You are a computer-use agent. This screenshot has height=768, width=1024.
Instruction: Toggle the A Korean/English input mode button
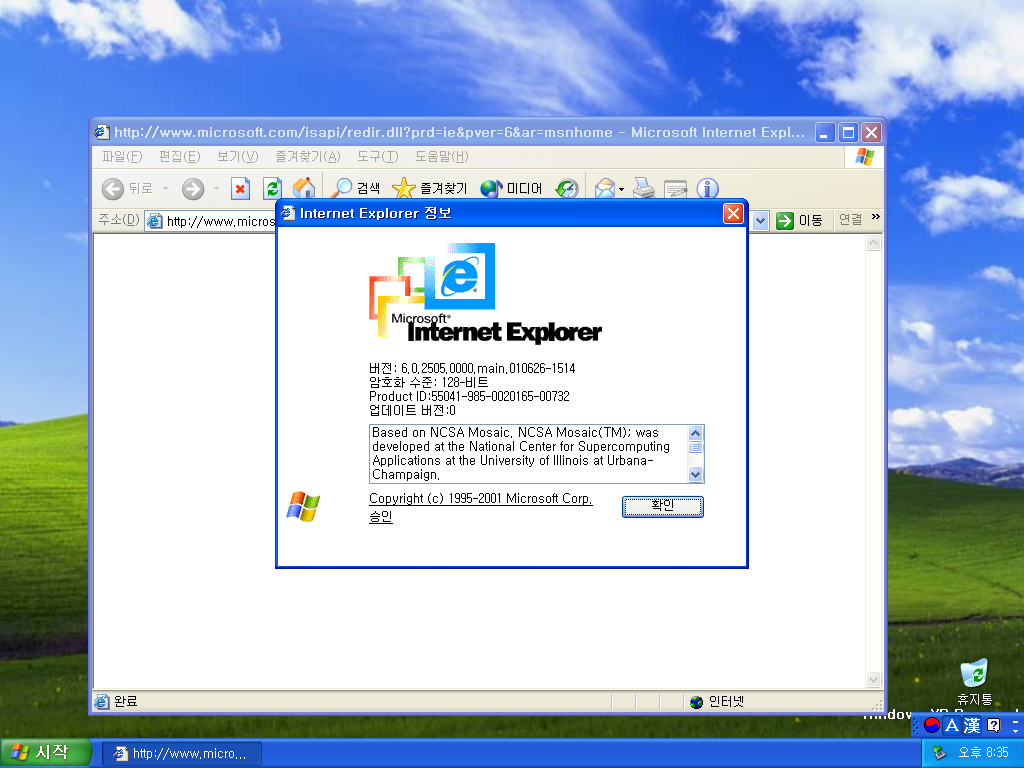(952, 725)
